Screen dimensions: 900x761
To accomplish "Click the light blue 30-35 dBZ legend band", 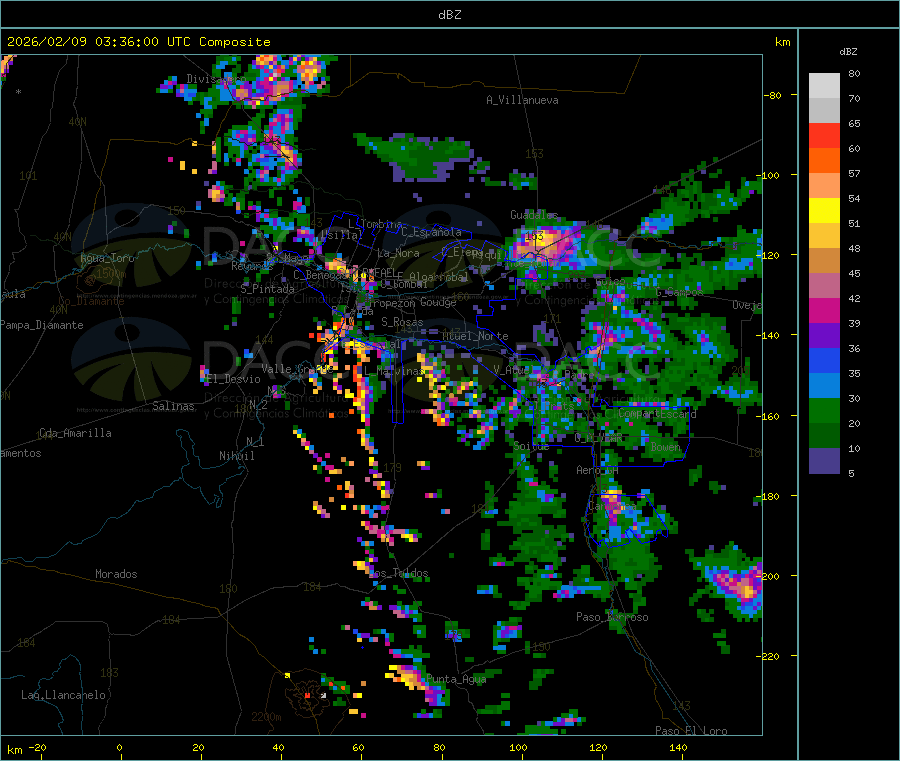I will [x=824, y=386].
